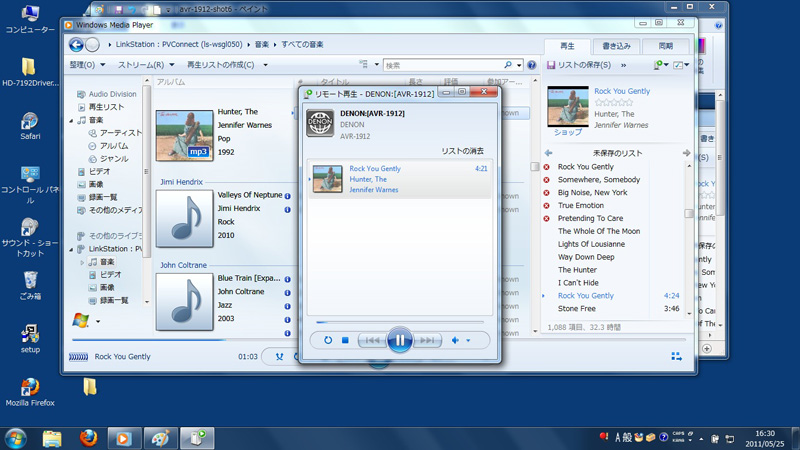800x450 pixels.
Task: Select Way Down Deep in playlist
Action: pos(586,257)
